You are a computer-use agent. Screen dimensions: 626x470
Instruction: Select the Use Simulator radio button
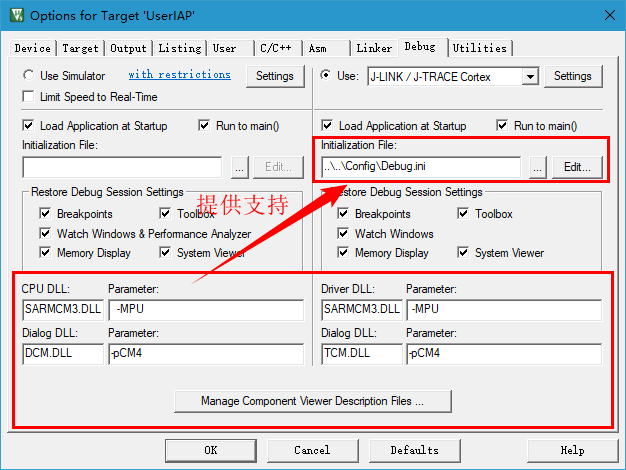28,75
